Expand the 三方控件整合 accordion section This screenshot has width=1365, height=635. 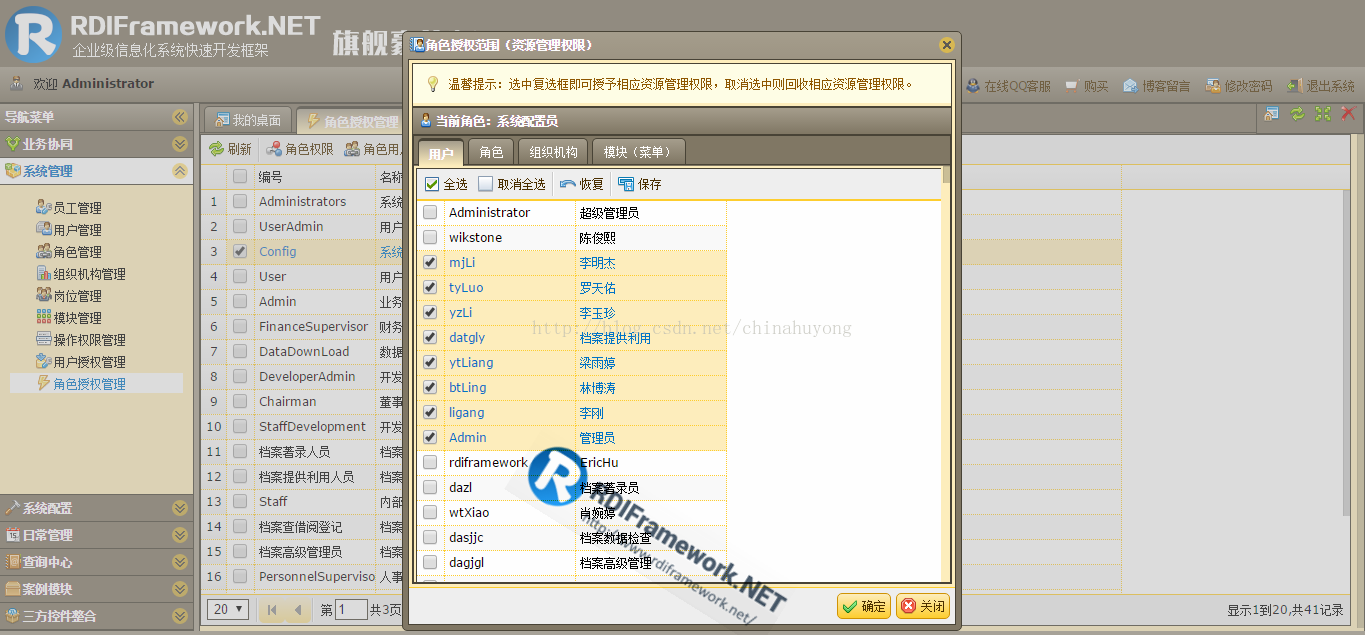(x=179, y=616)
